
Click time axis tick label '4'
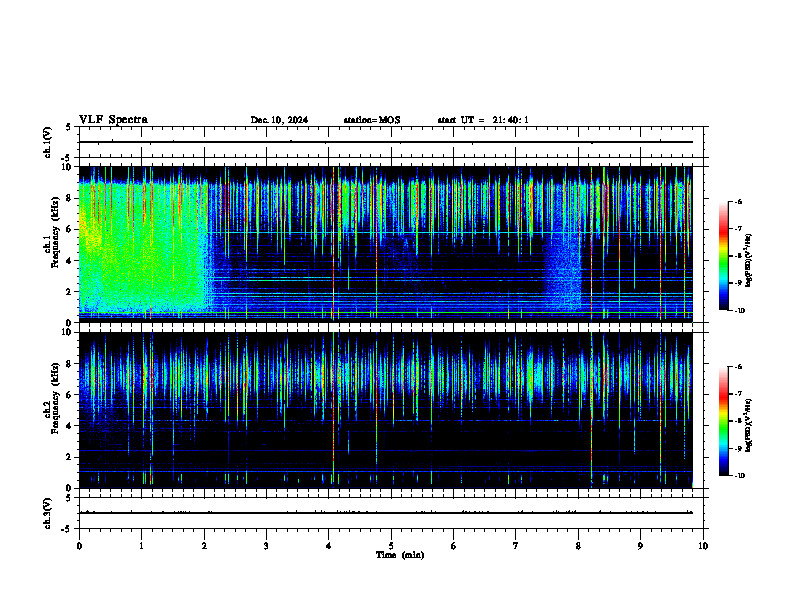[x=329, y=546]
